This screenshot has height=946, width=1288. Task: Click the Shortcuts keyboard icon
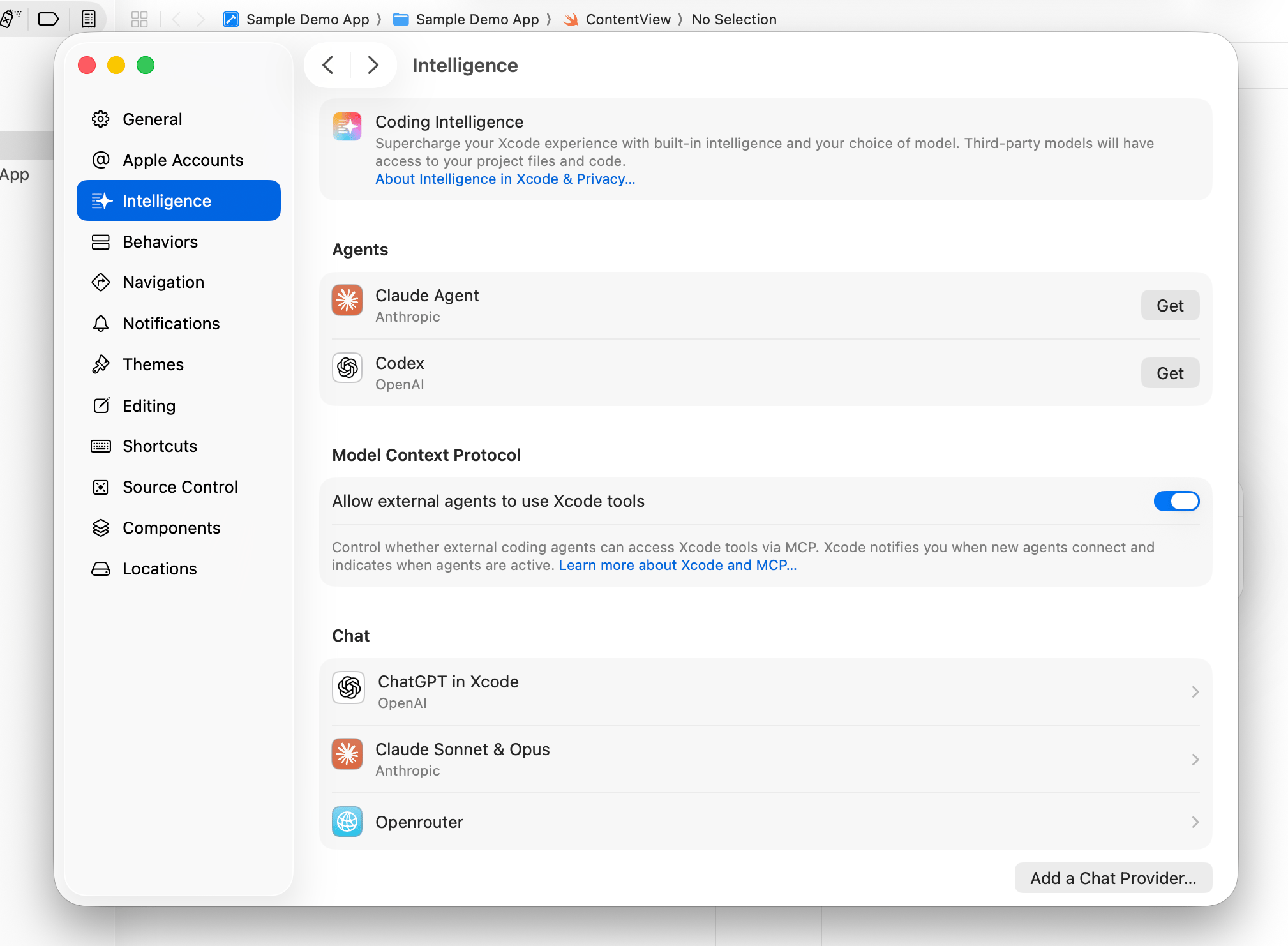(x=101, y=446)
